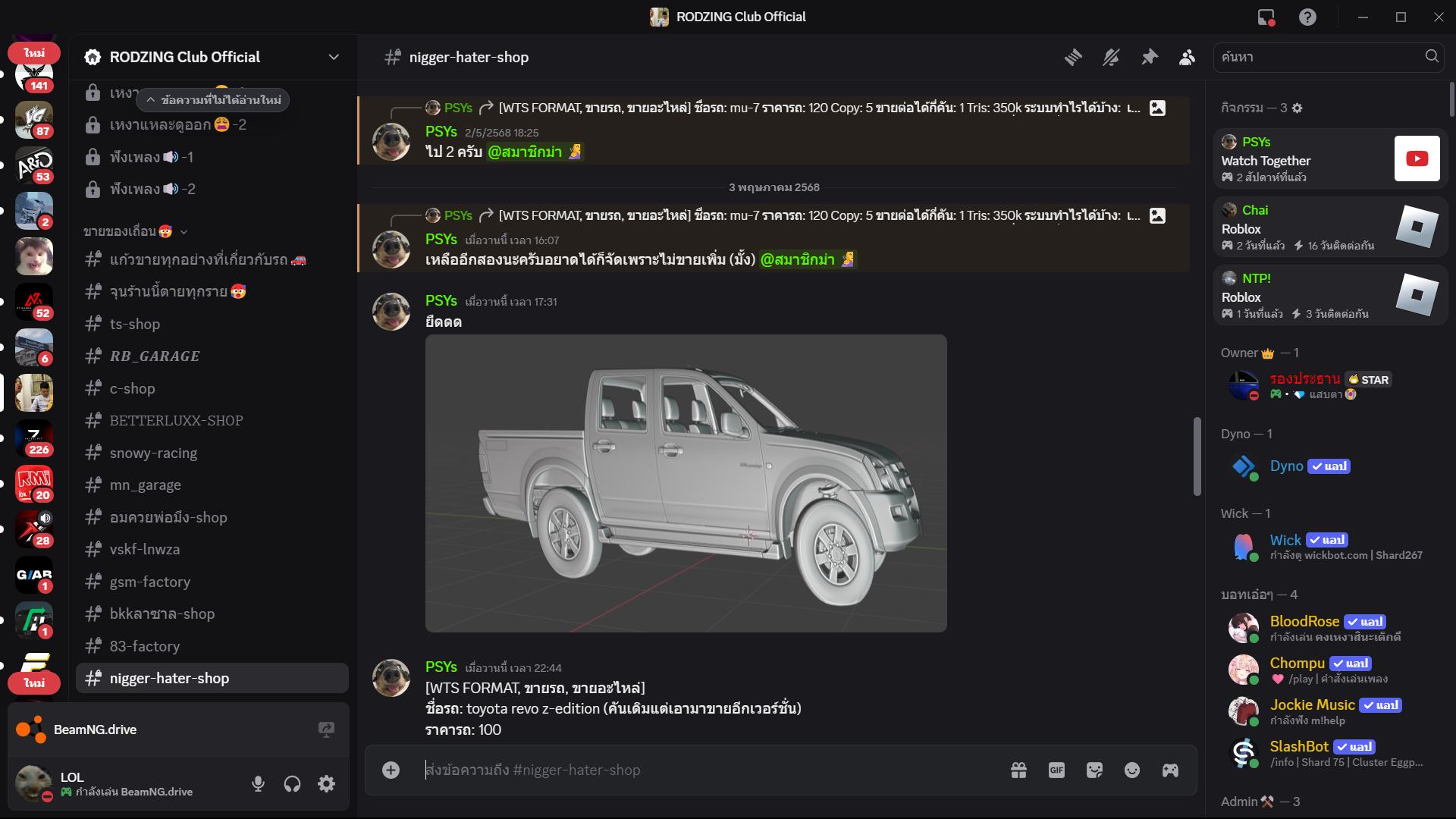Switch to the mn_garage channel
The height and width of the screenshot is (819, 1456).
point(212,485)
